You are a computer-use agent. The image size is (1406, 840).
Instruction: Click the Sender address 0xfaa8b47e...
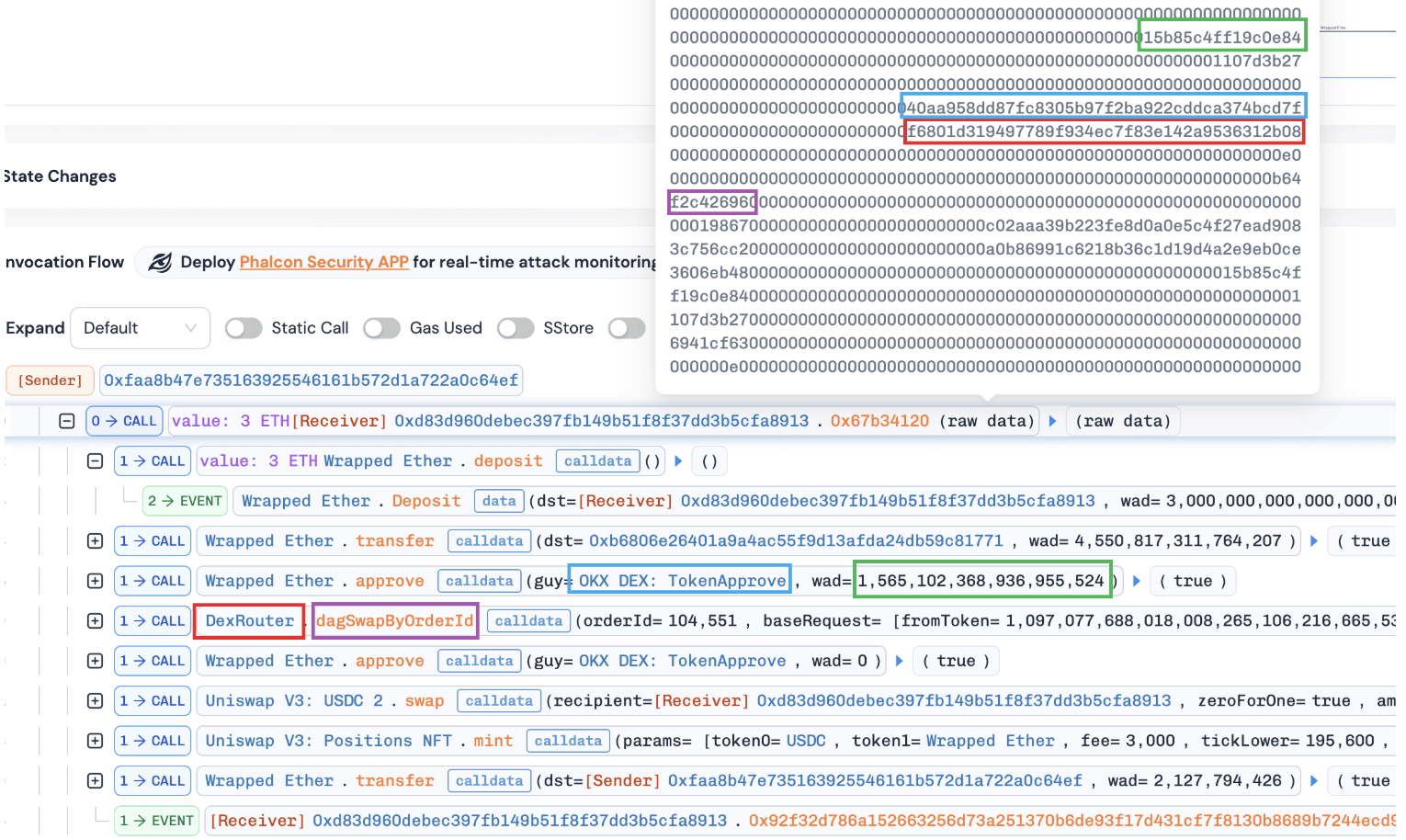311,380
